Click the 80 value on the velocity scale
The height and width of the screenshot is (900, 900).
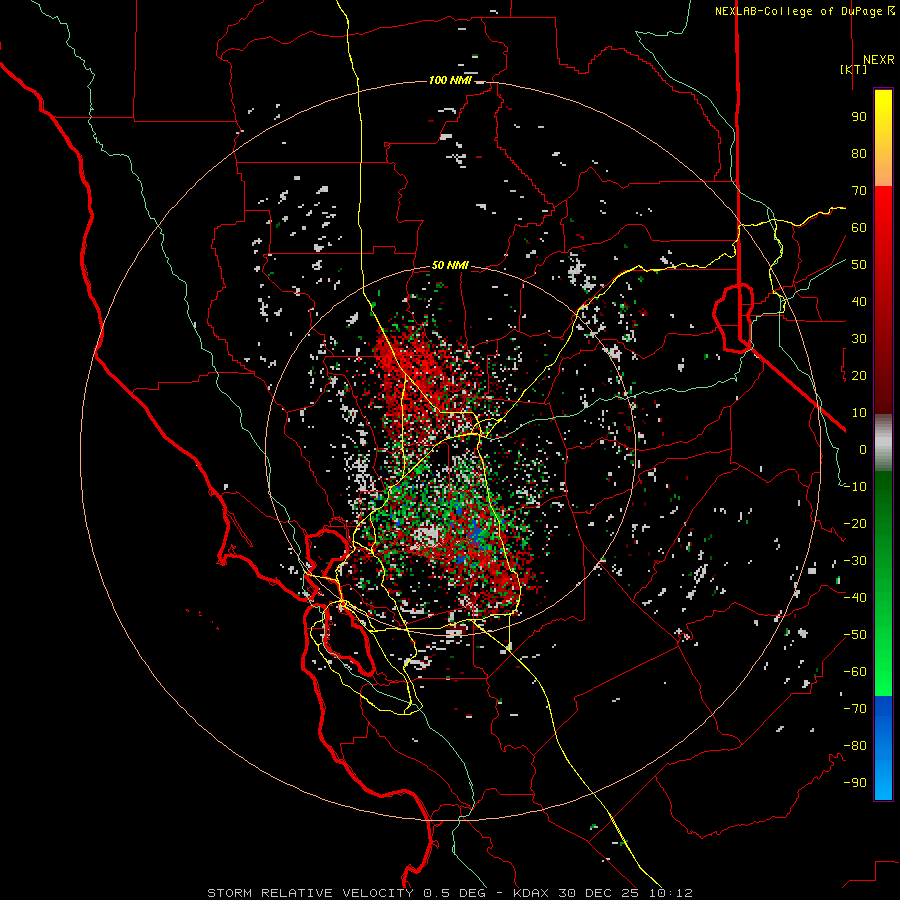(x=859, y=153)
